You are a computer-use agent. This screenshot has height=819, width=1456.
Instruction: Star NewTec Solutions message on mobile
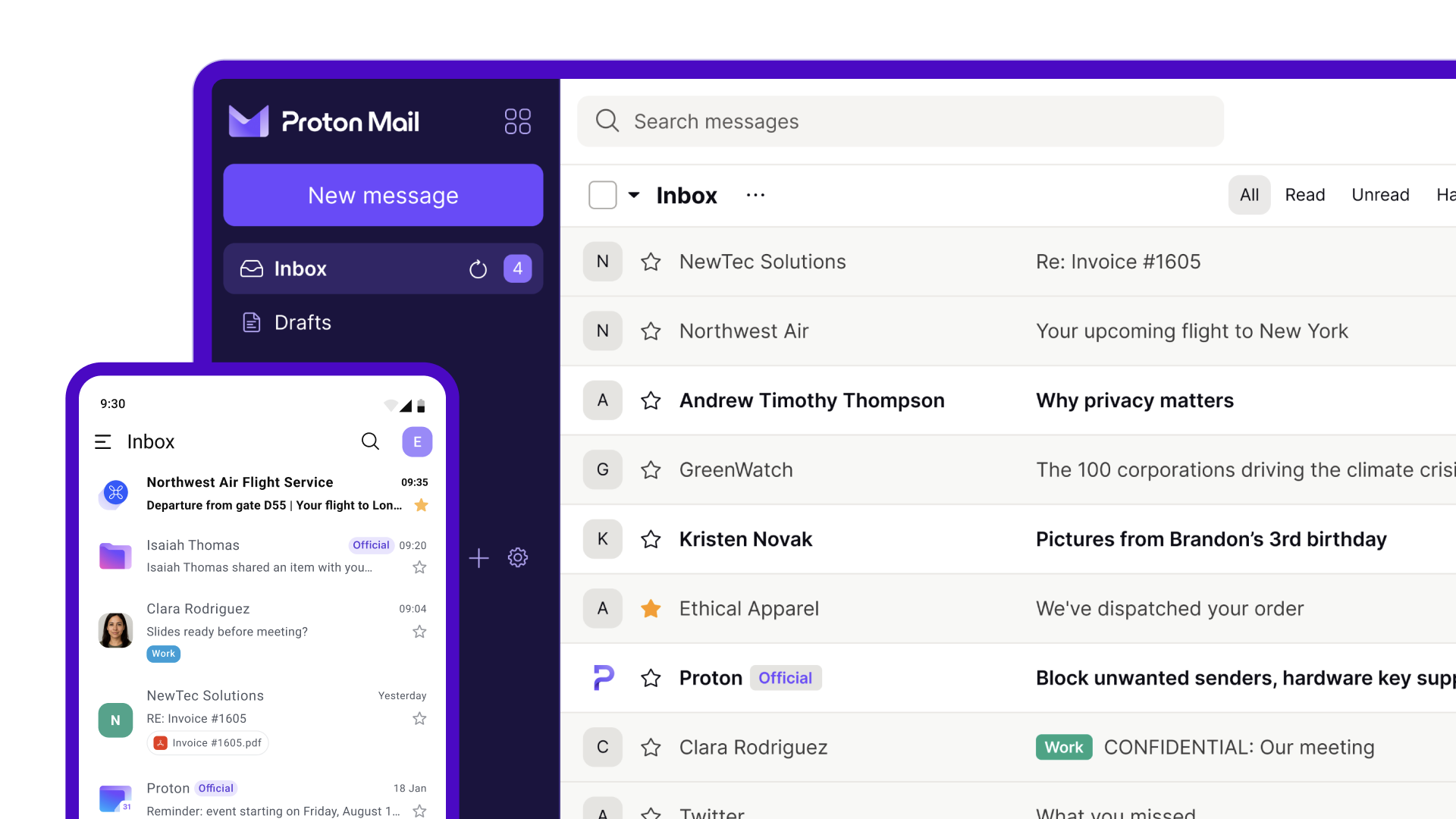pos(419,718)
